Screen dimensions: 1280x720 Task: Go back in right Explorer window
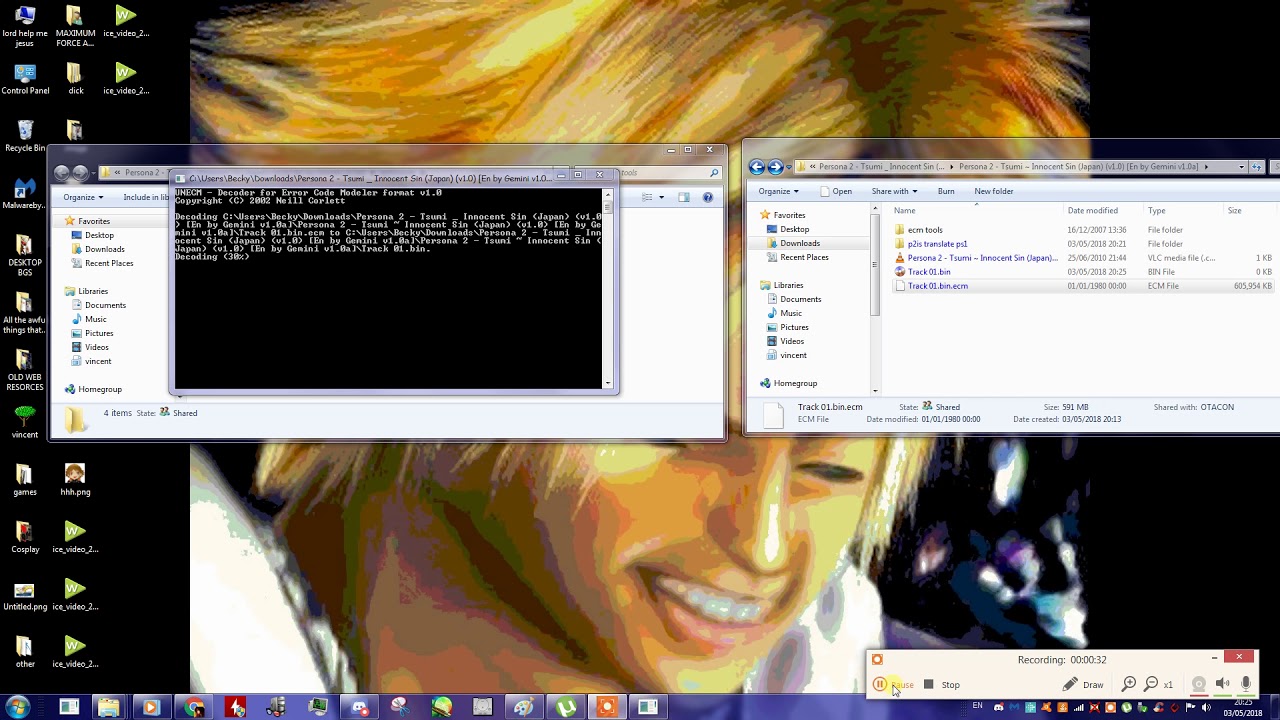(x=757, y=167)
